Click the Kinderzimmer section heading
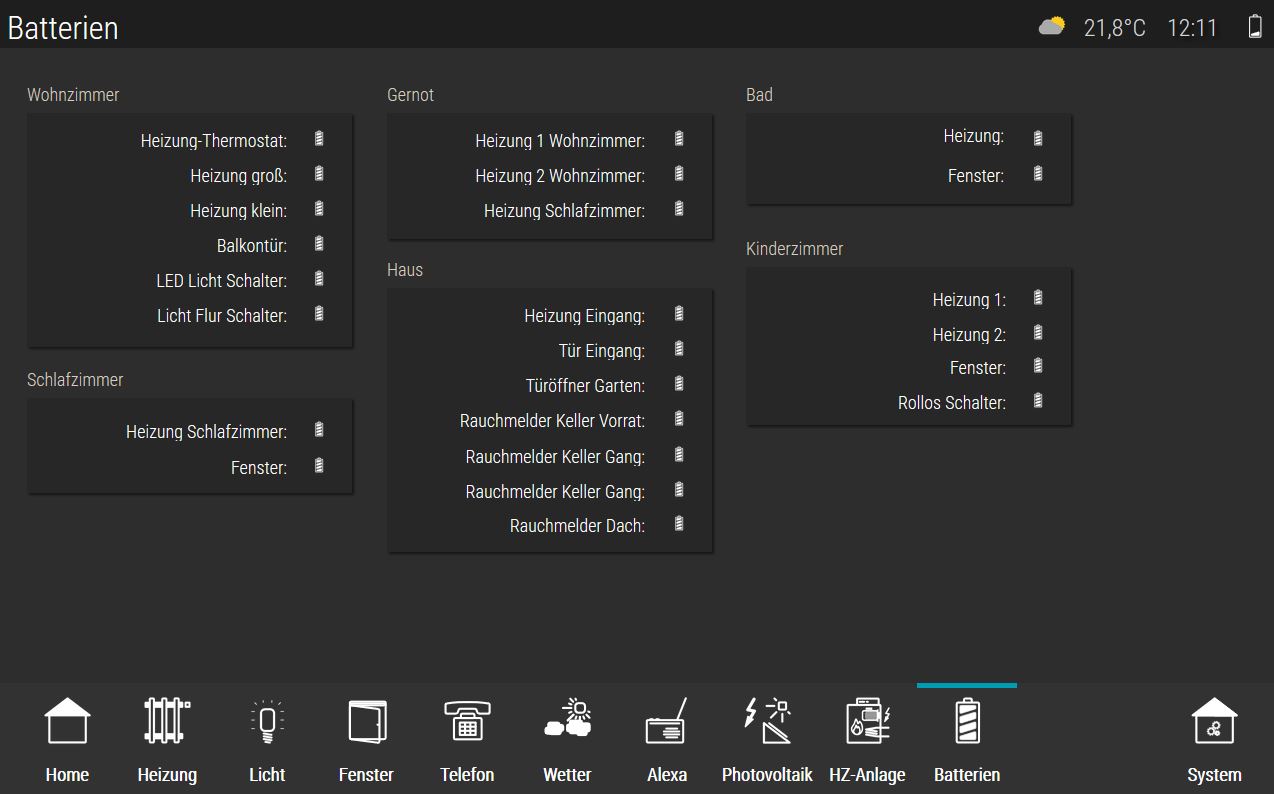 click(795, 249)
